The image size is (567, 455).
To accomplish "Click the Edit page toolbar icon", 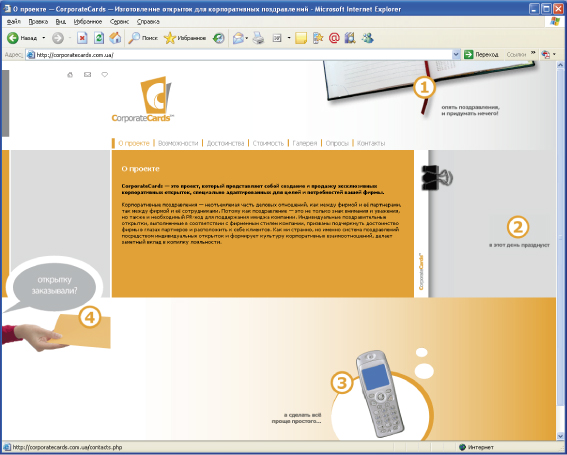I will point(277,38).
